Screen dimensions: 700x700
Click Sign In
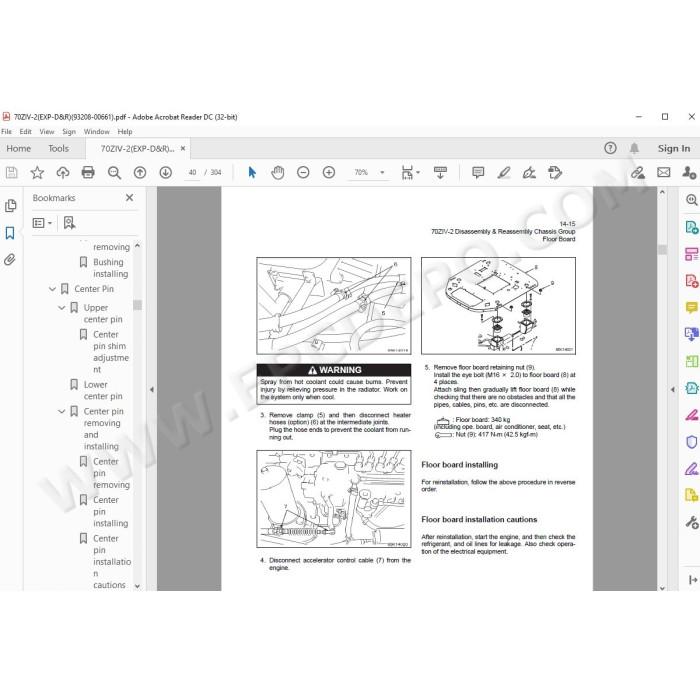[674, 148]
